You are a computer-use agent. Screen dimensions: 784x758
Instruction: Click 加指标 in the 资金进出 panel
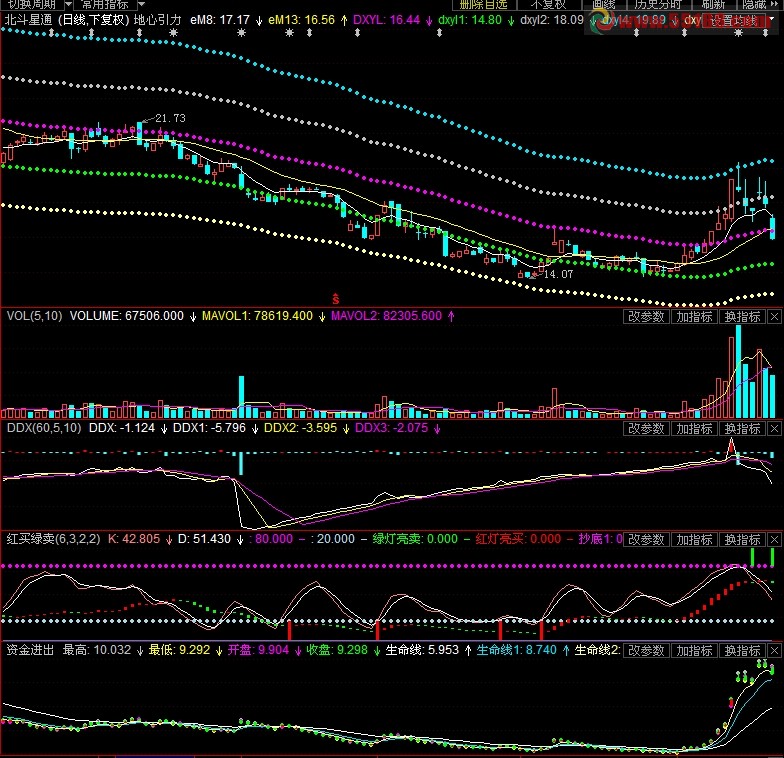click(694, 650)
